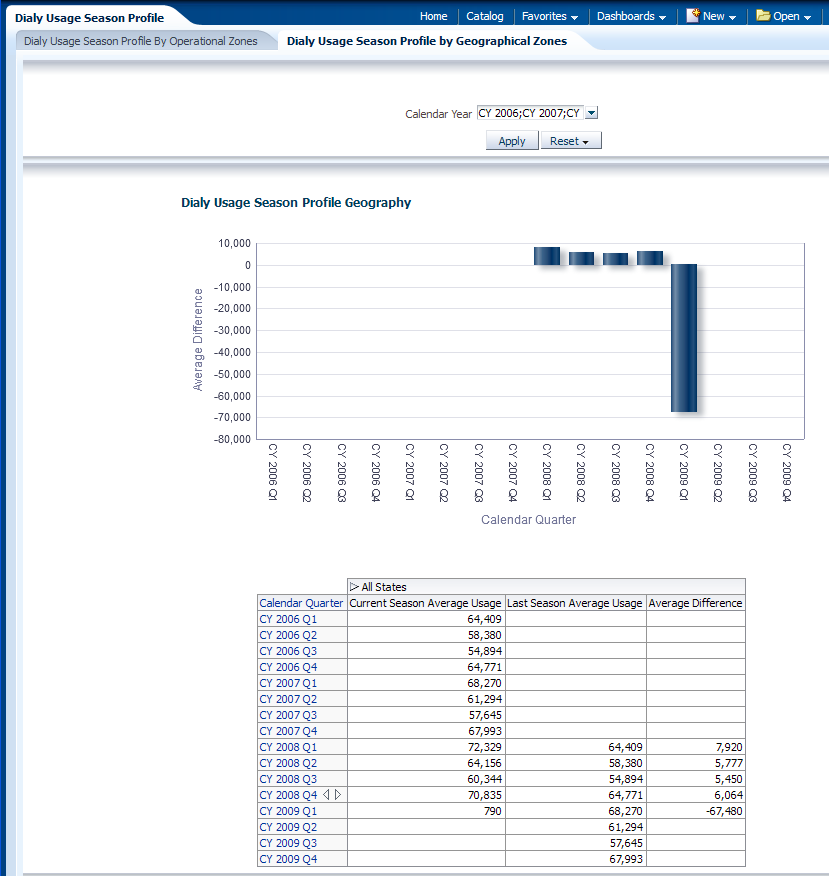Click the Last Season Average Usage header
Image resolution: width=829 pixels, height=876 pixels.
[x=575, y=603]
